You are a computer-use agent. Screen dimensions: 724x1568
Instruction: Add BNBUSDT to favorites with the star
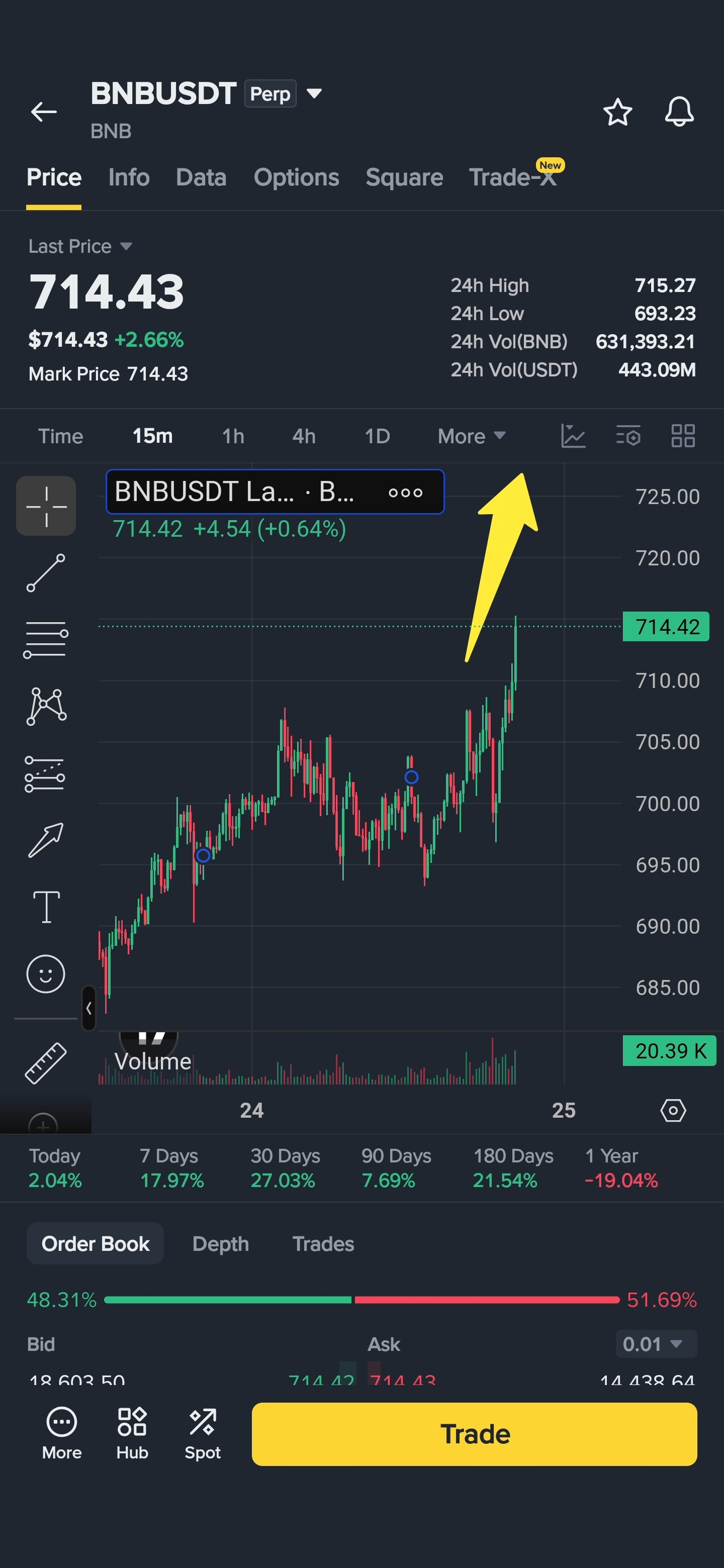(x=617, y=112)
